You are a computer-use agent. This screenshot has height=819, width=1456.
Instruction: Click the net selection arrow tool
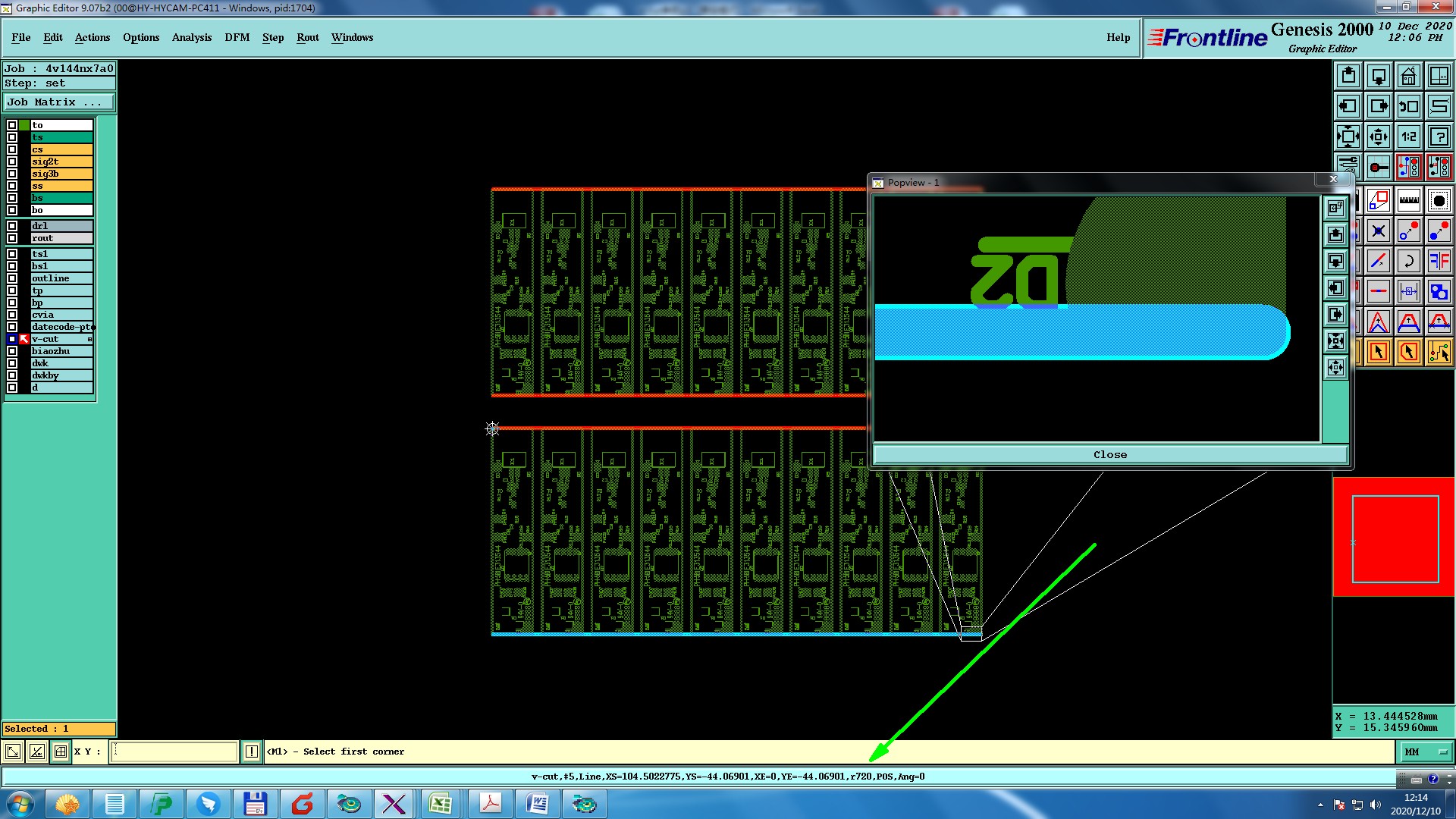[x=1439, y=352]
